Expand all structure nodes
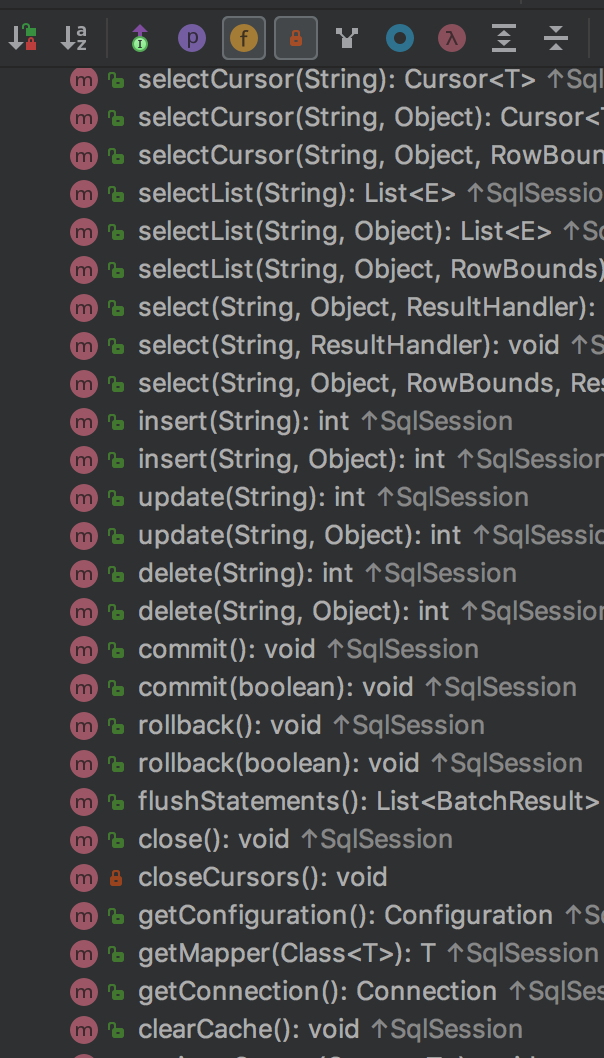The width and height of the screenshot is (604, 1058). (504, 39)
